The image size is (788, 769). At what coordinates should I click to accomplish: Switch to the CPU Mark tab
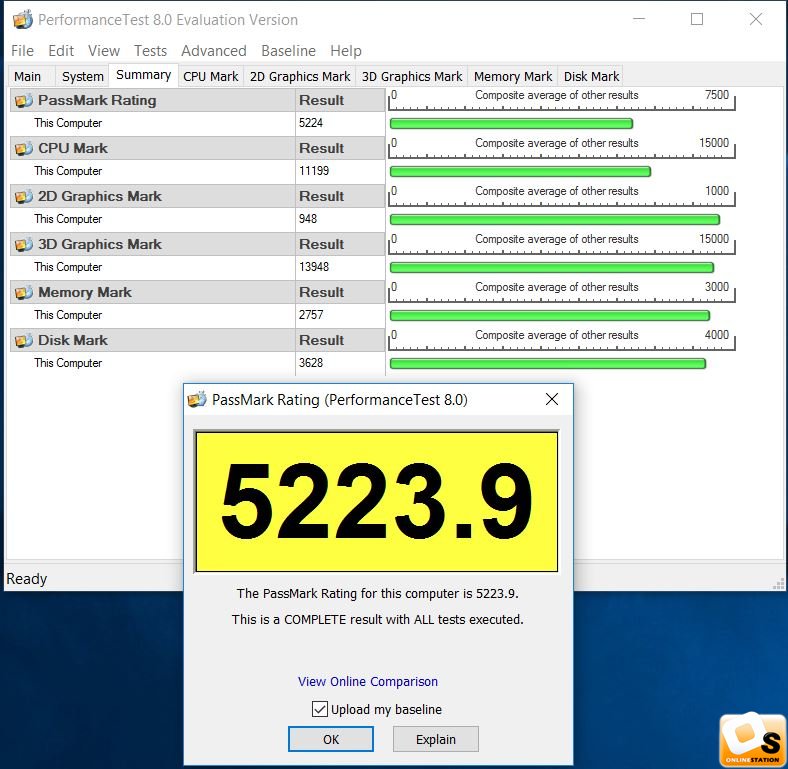click(211, 76)
